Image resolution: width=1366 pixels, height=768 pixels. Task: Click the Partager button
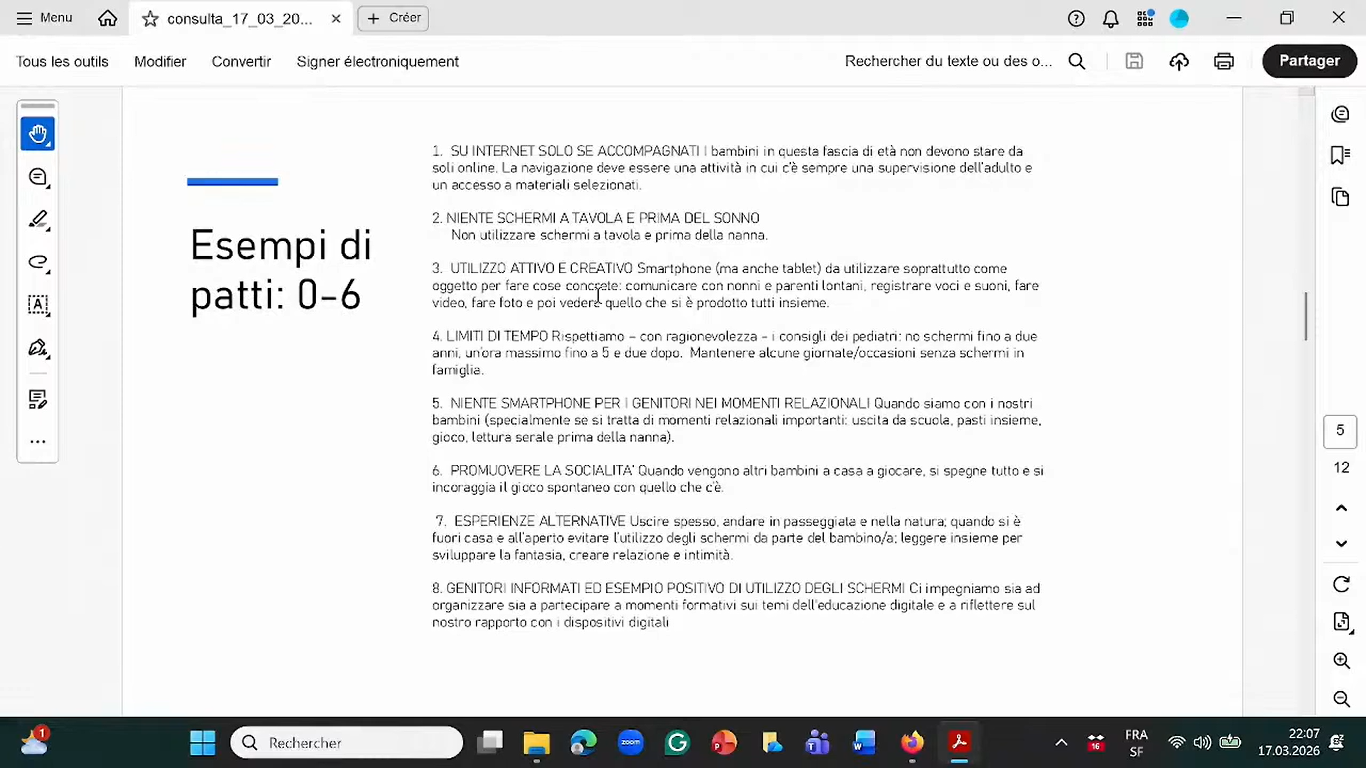[x=1309, y=60]
